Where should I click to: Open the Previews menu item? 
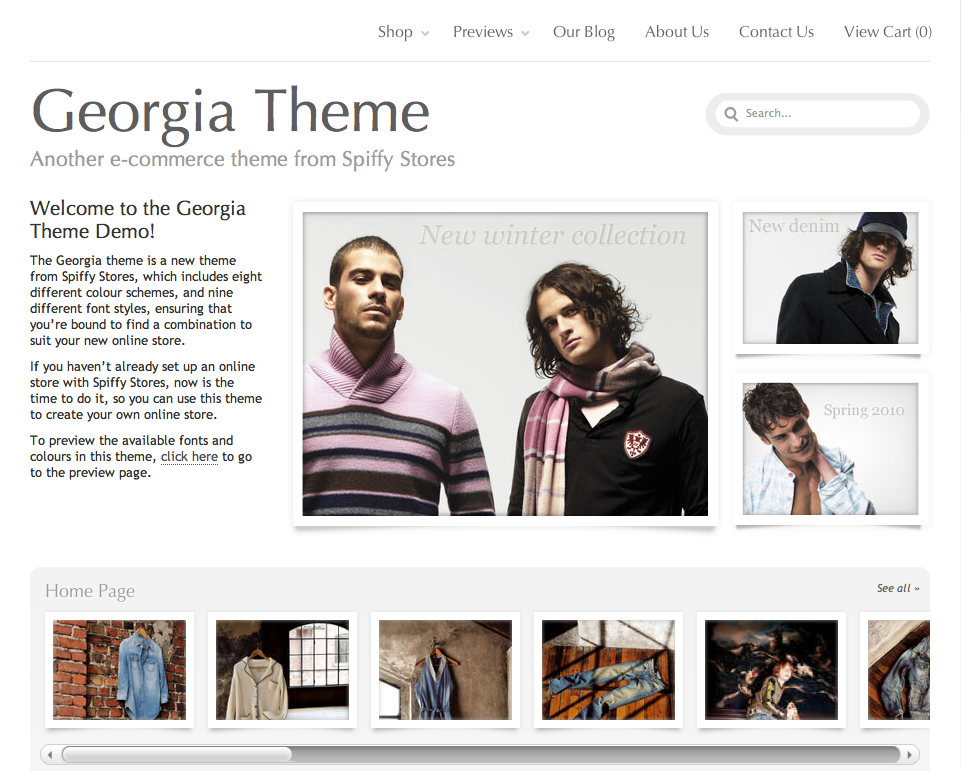pyautogui.click(x=483, y=32)
